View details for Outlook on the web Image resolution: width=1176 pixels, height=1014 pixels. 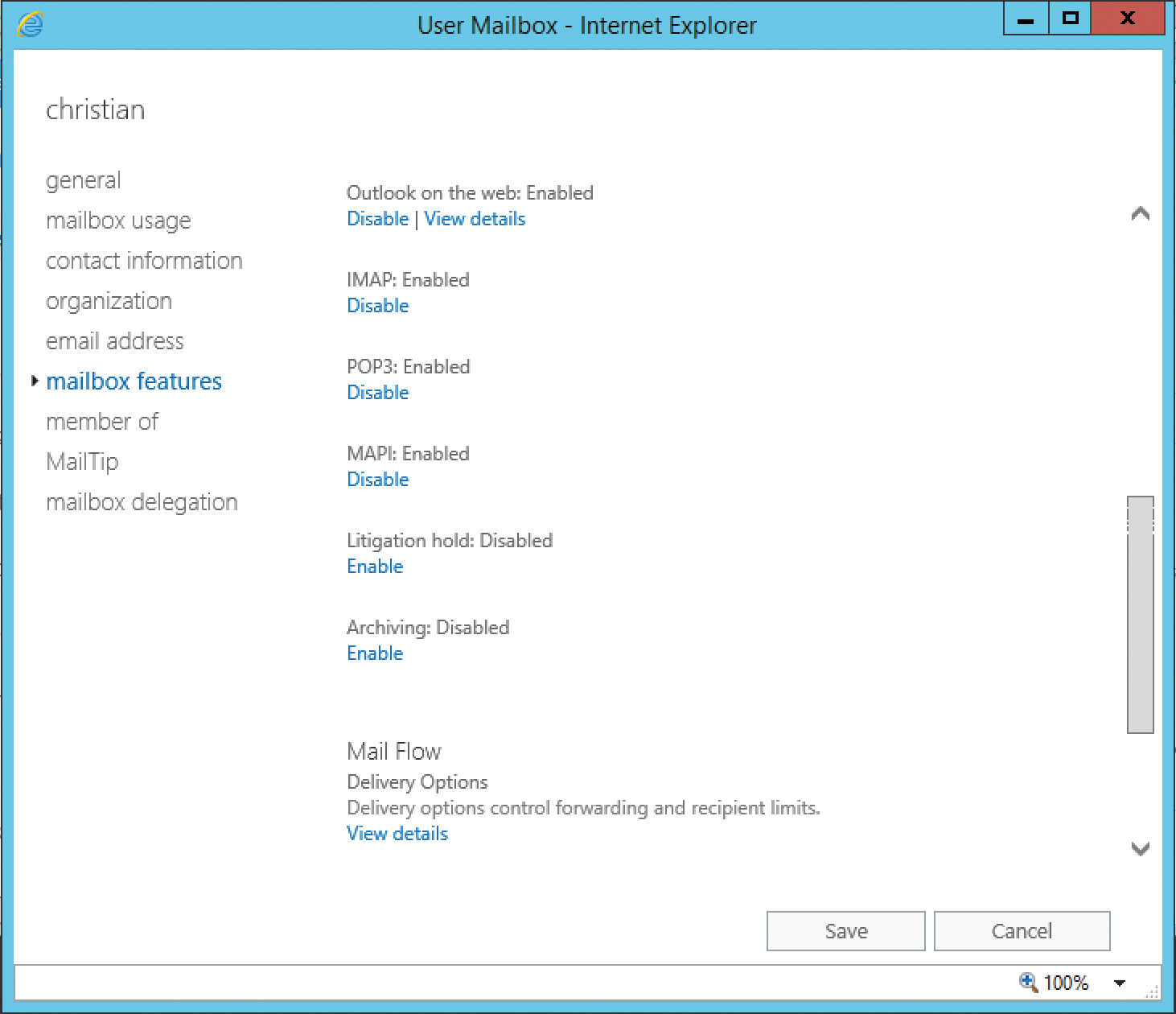[x=475, y=218]
